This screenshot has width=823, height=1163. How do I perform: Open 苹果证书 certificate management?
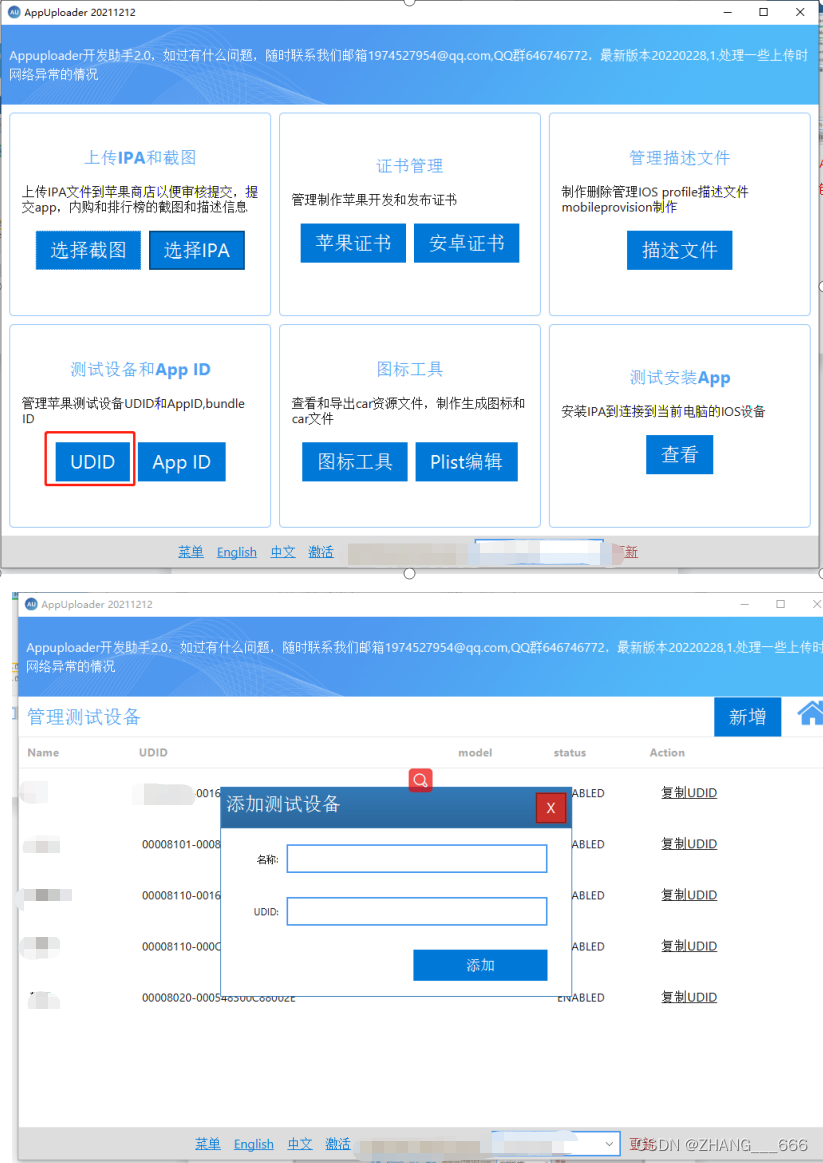[353, 243]
